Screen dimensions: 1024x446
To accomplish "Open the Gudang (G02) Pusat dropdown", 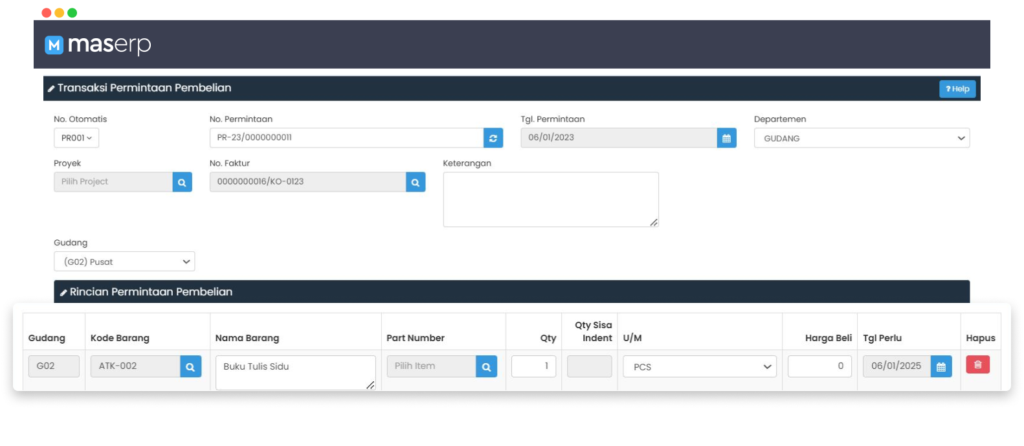I will coord(124,261).
